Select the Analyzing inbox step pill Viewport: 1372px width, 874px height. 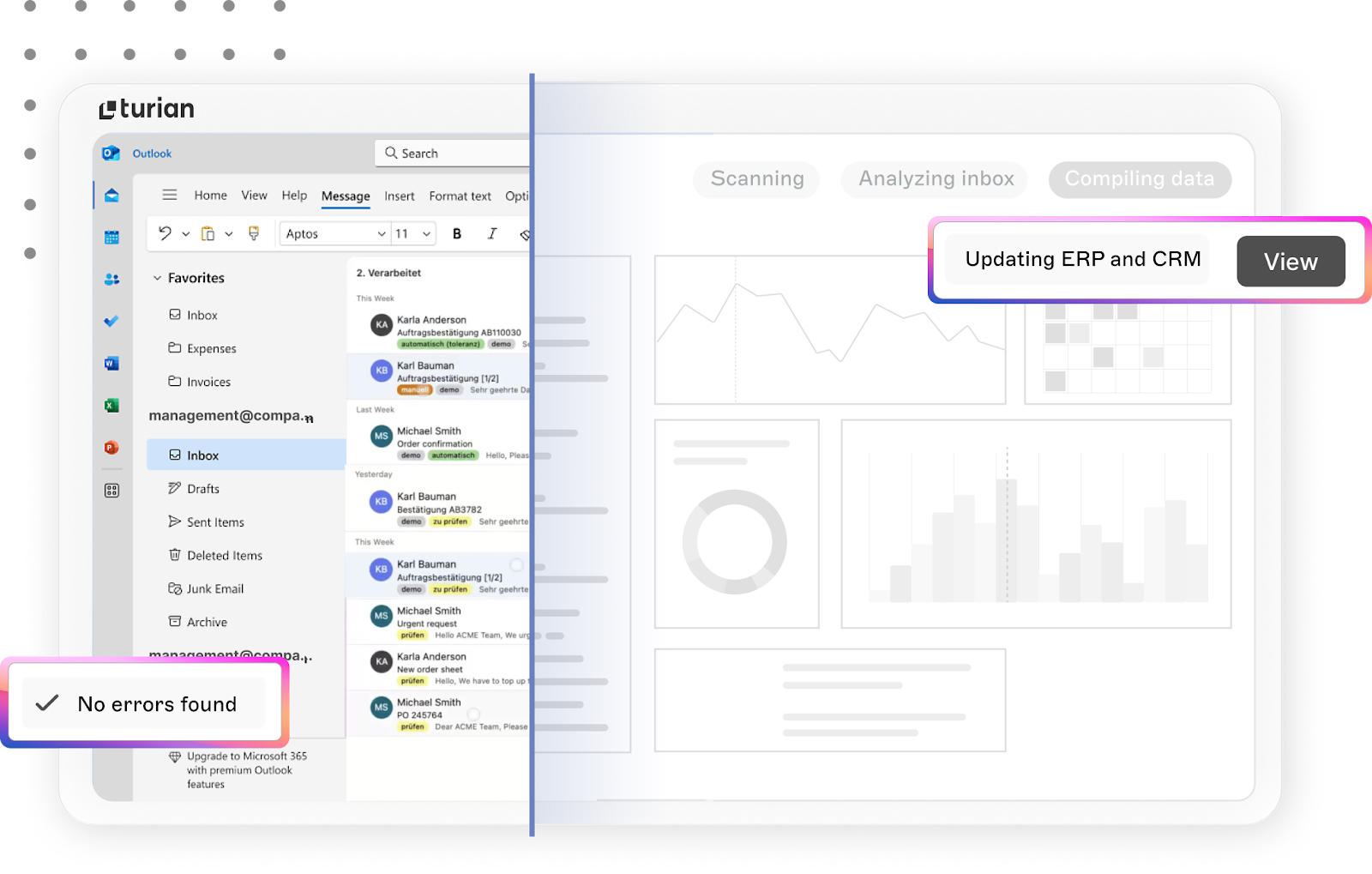[936, 179]
